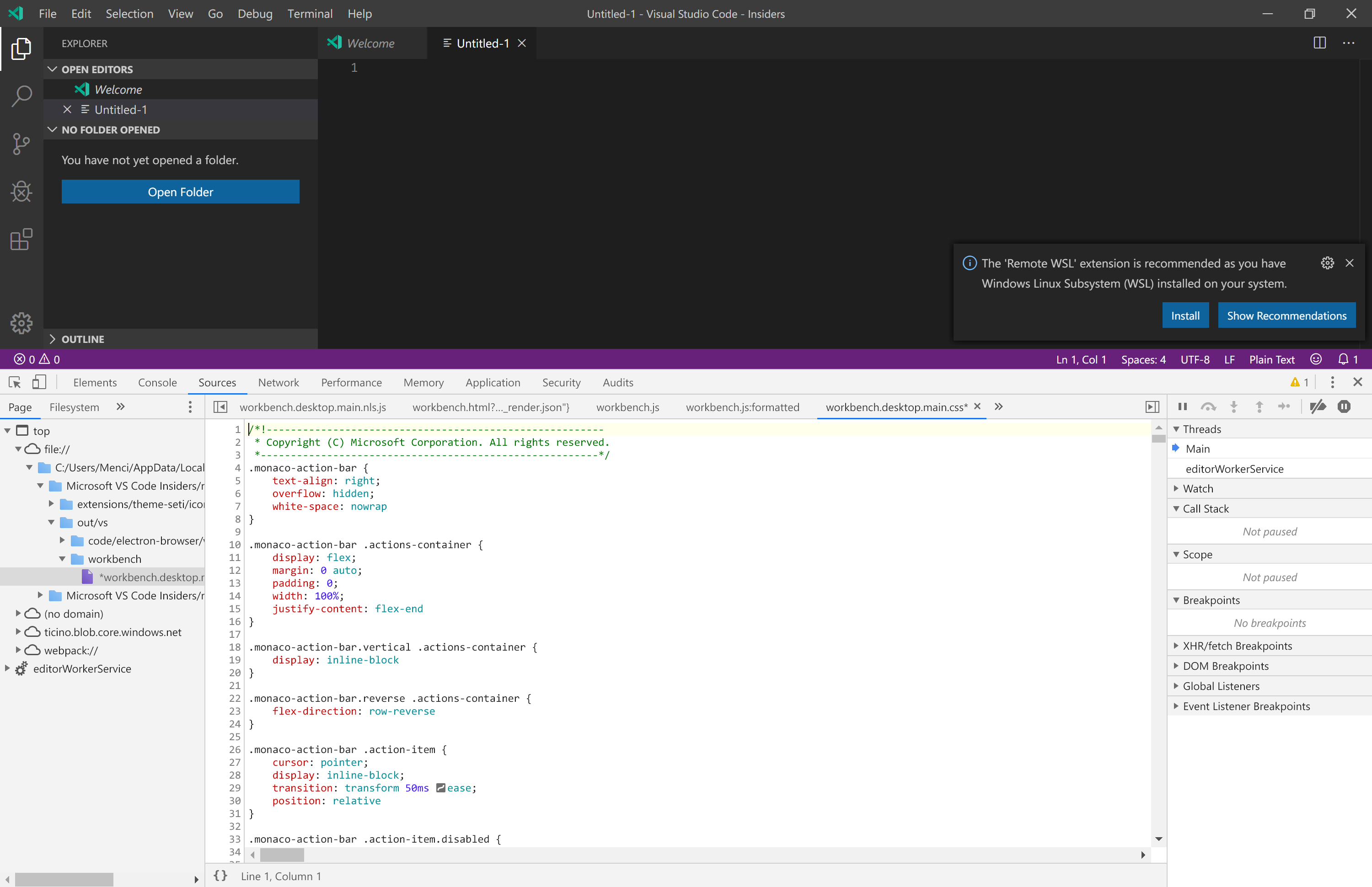Select the inspect element tool in DevTools
The image size is (1372, 887).
14,382
